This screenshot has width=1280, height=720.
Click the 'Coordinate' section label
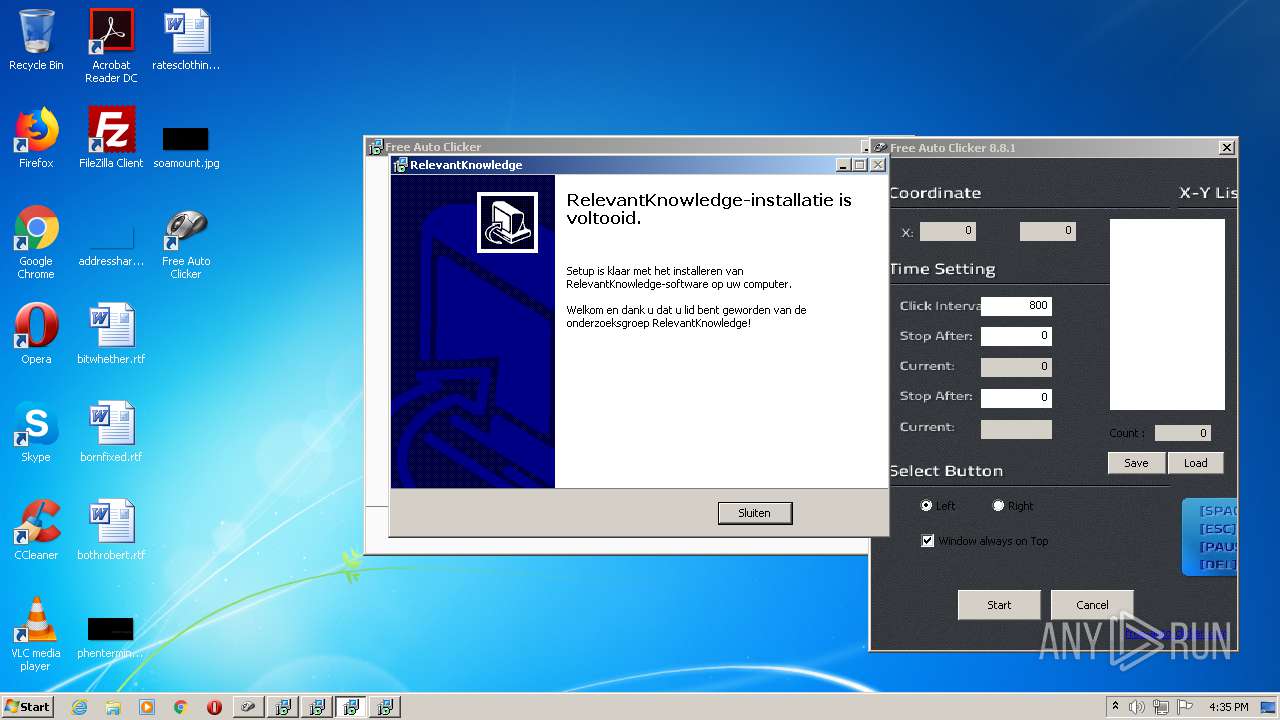[x=935, y=193]
